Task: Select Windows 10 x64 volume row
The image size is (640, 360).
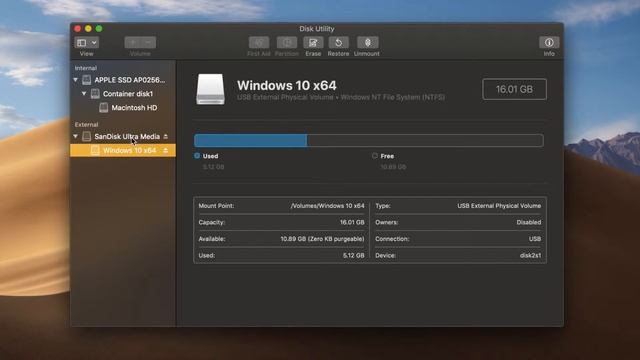Action: click(x=123, y=150)
